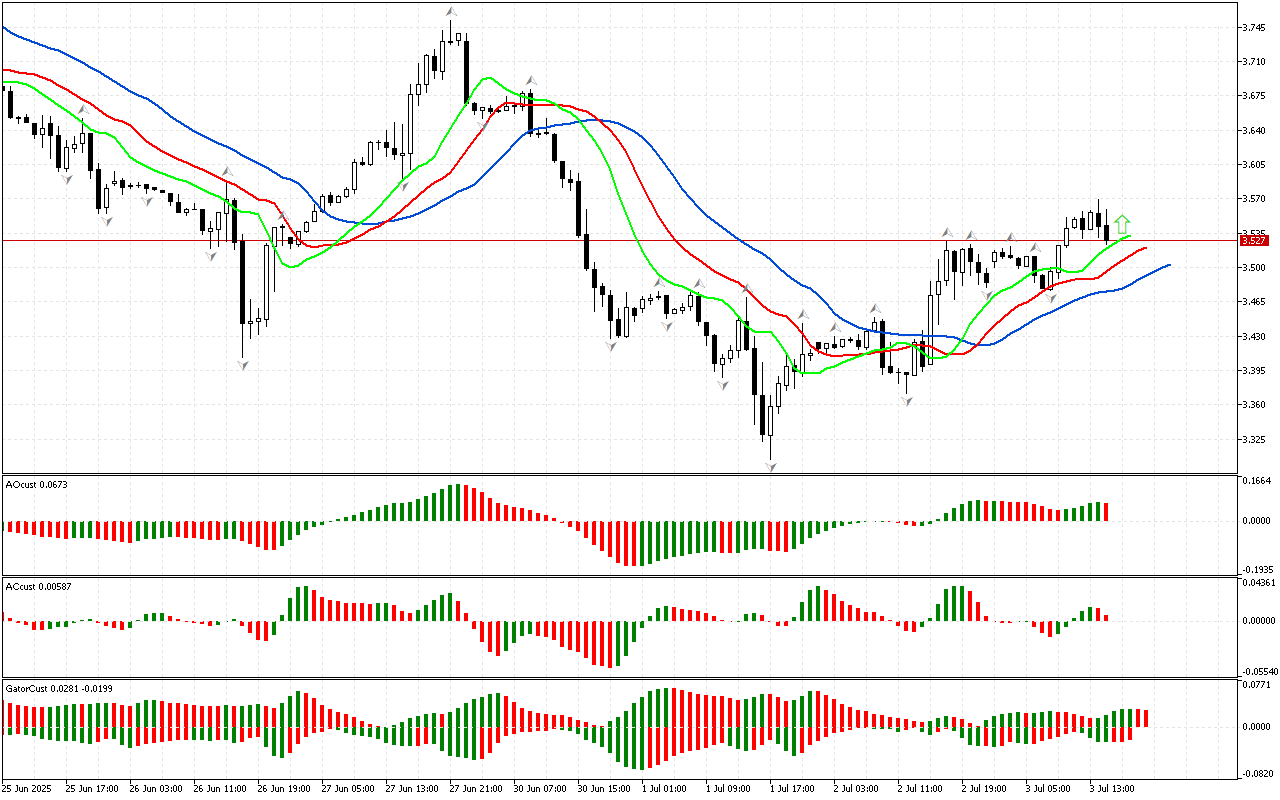Click the 1 Jul 17:00 time label
1280x800 pixels.
(x=795, y=789)
